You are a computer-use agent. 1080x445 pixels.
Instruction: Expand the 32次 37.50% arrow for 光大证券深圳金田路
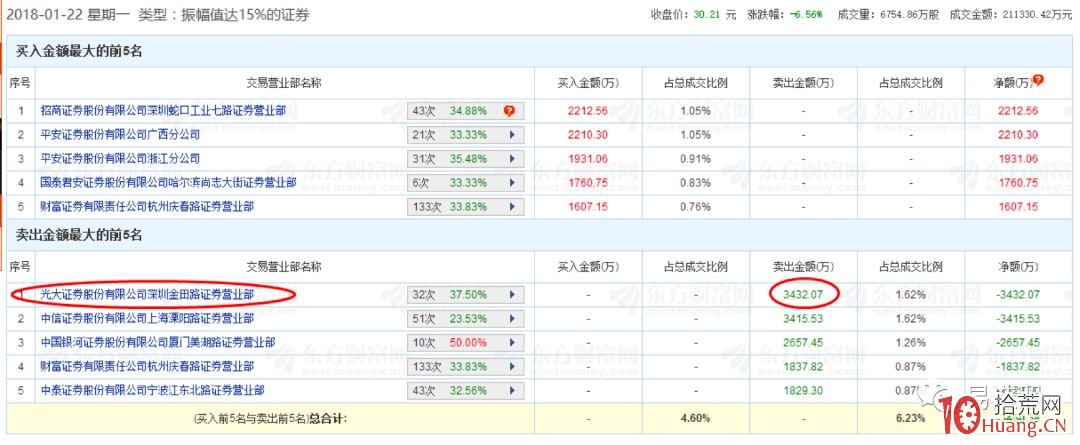click(x=512, y=295)
